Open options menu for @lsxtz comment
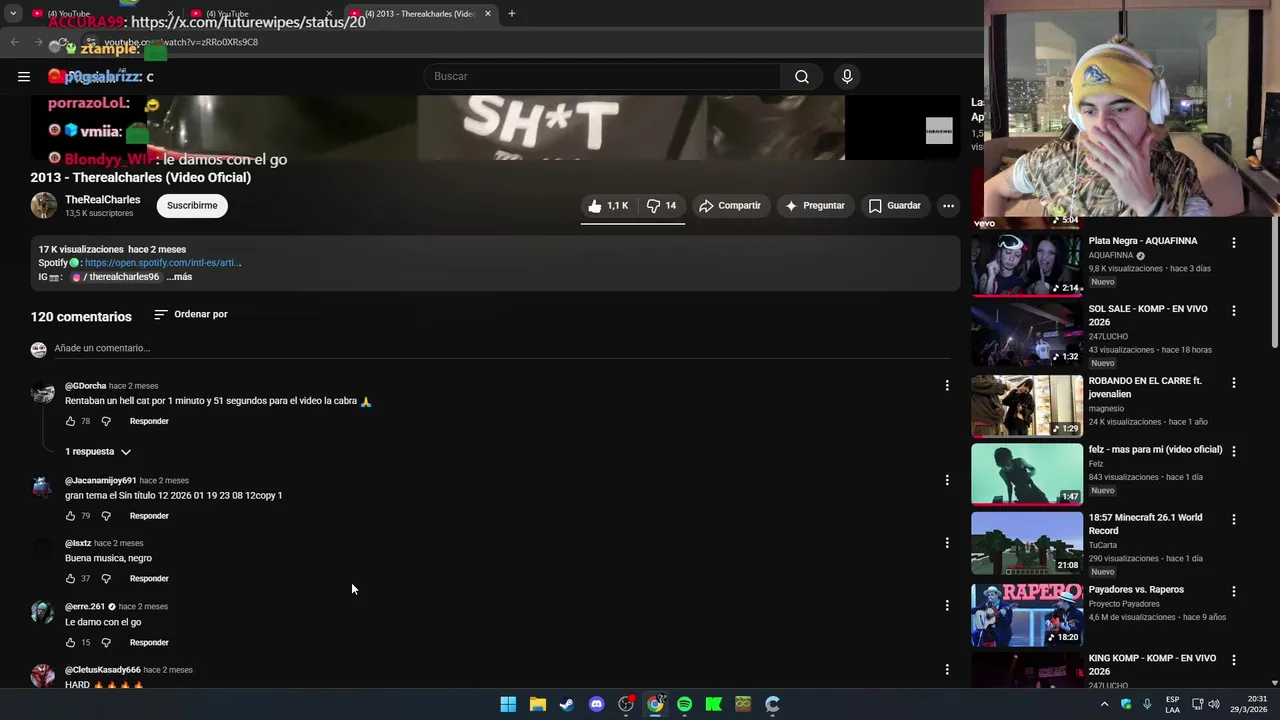1280x720 pixels. tap(947, 543)
